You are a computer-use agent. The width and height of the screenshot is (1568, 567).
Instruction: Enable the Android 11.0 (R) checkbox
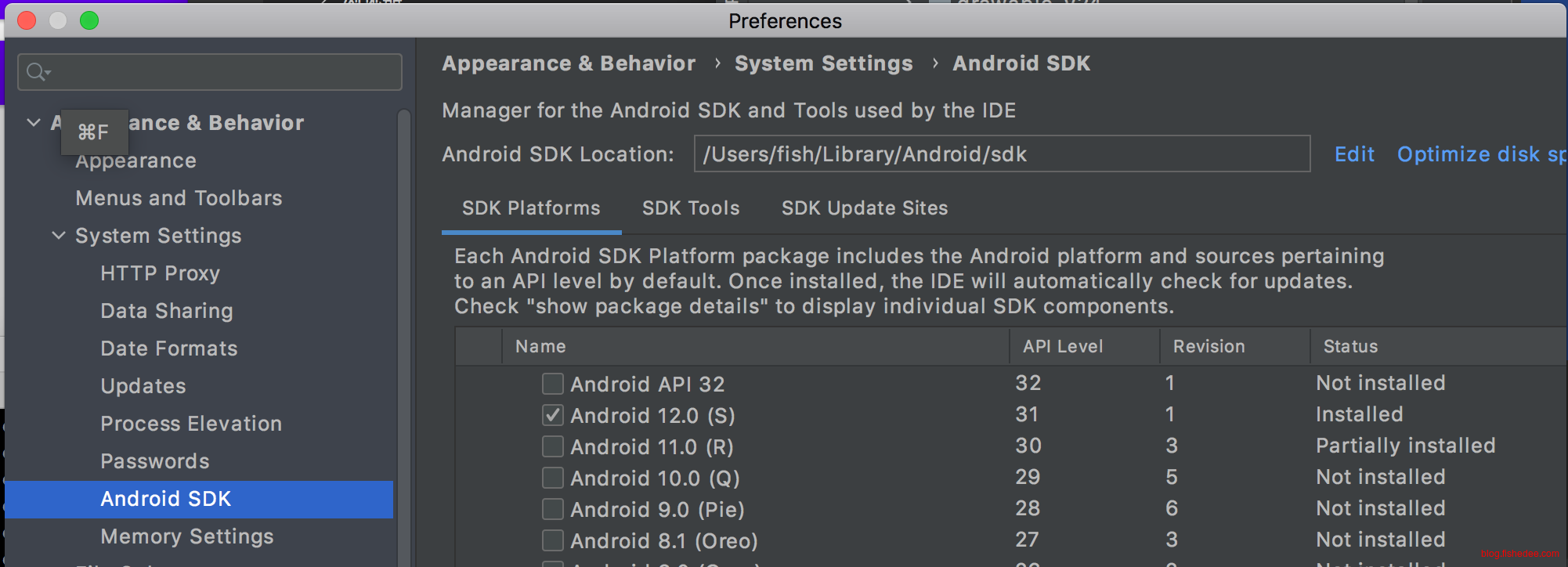[x=553, y=446]
